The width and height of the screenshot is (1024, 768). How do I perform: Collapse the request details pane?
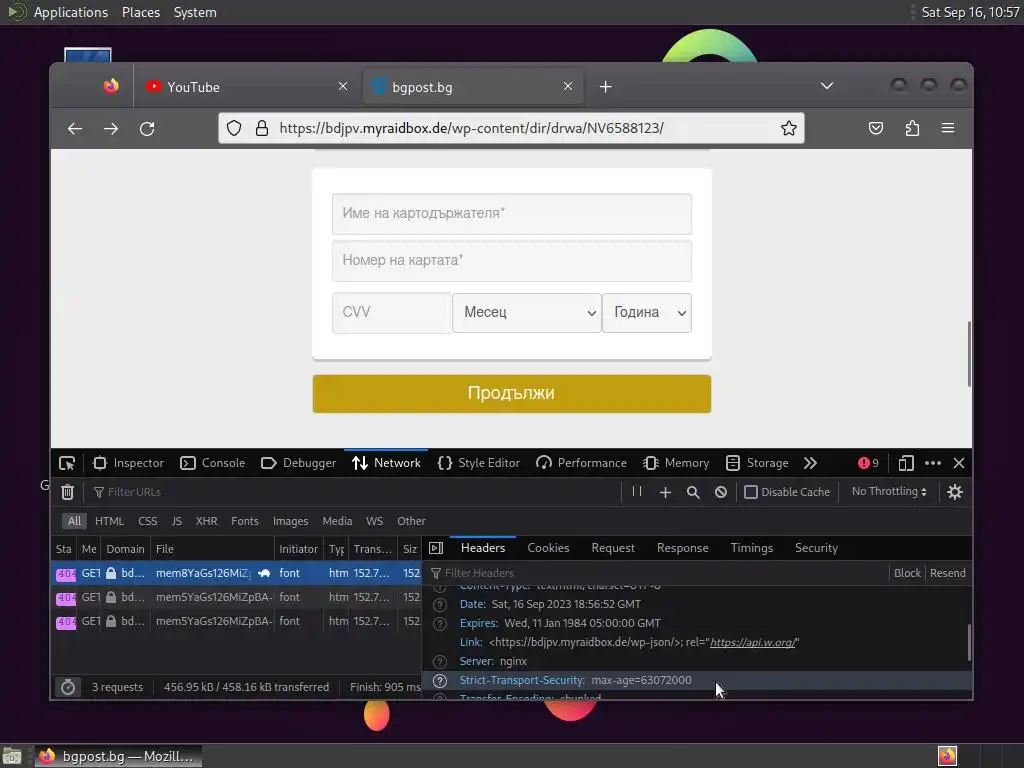[x=436, y=549]
